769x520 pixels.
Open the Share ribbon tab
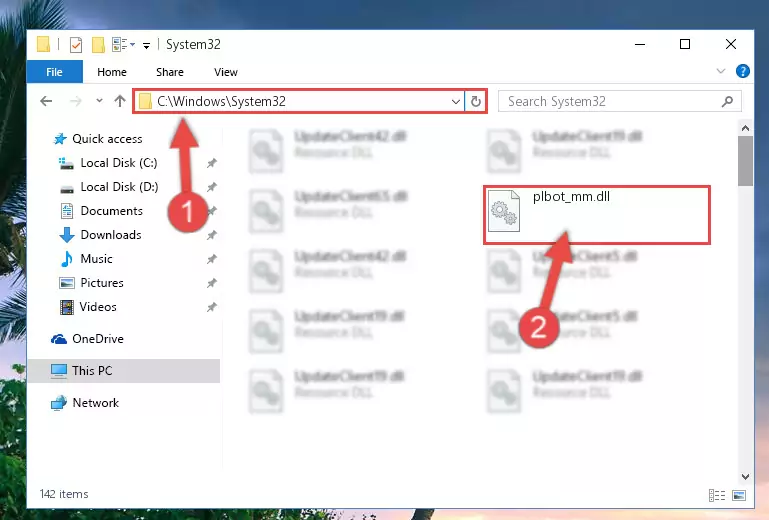(x=170, y=72)
